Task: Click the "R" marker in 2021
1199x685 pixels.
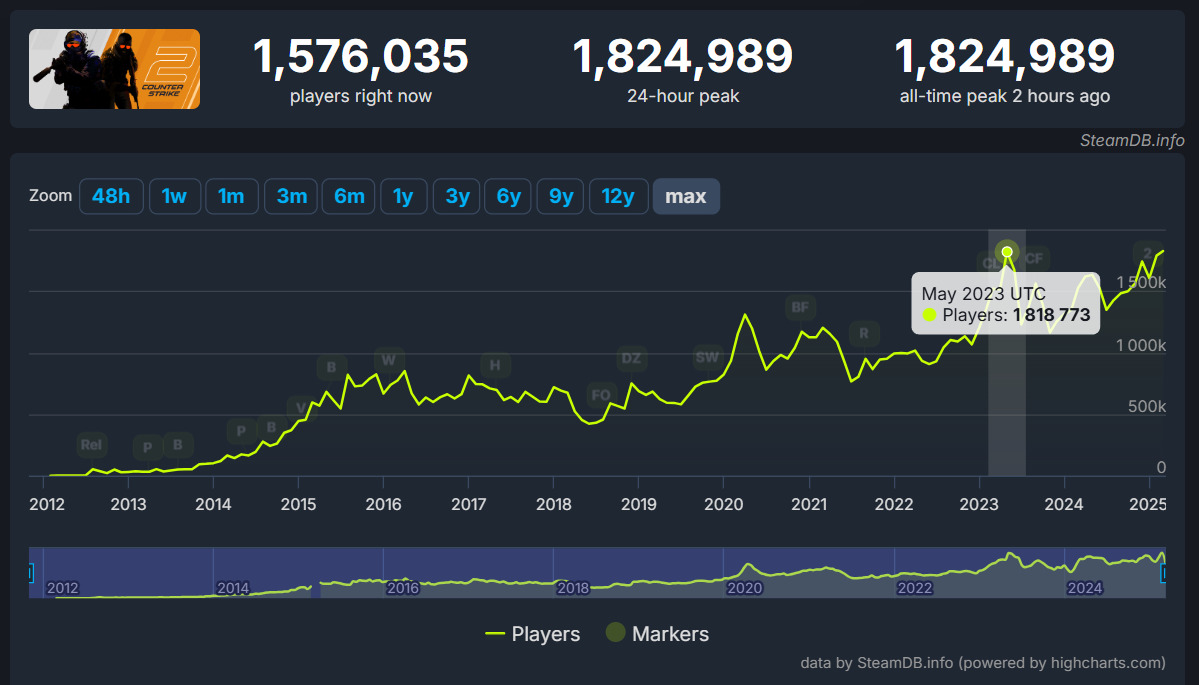Action: (863, 333)
